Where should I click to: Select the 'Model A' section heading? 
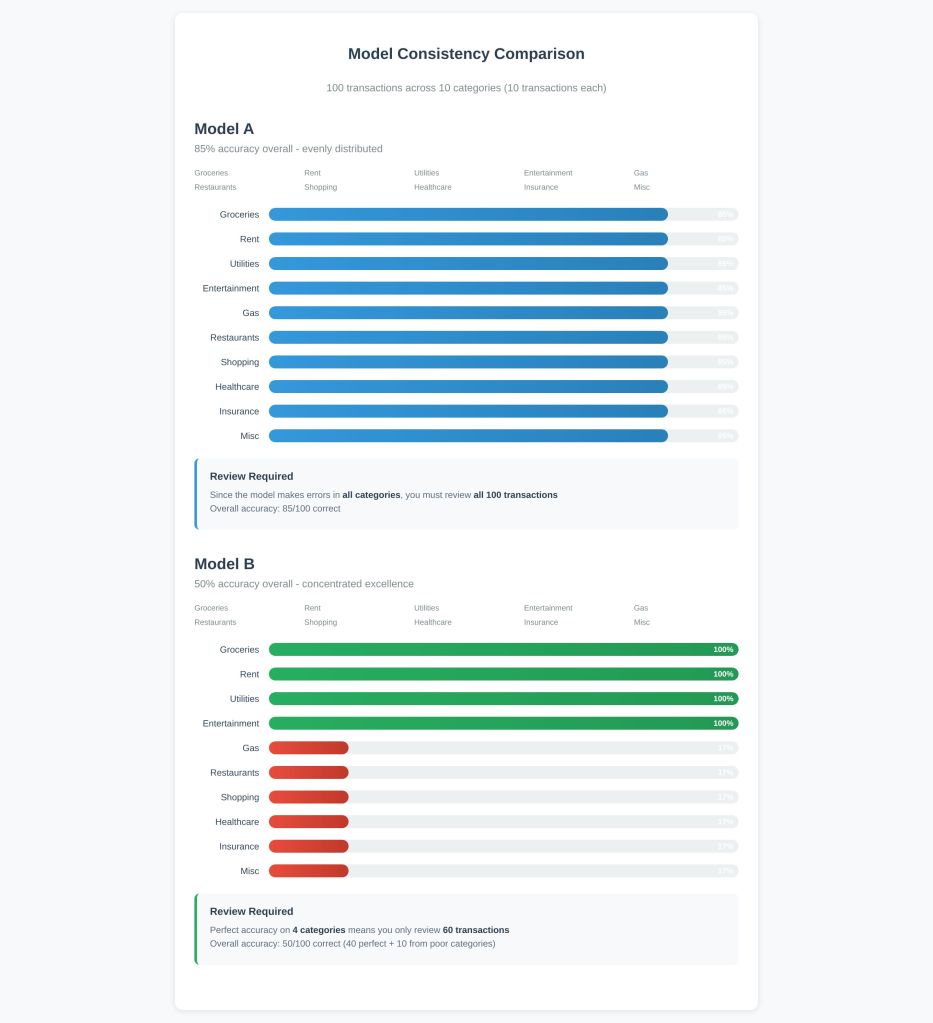pos(224,129)
